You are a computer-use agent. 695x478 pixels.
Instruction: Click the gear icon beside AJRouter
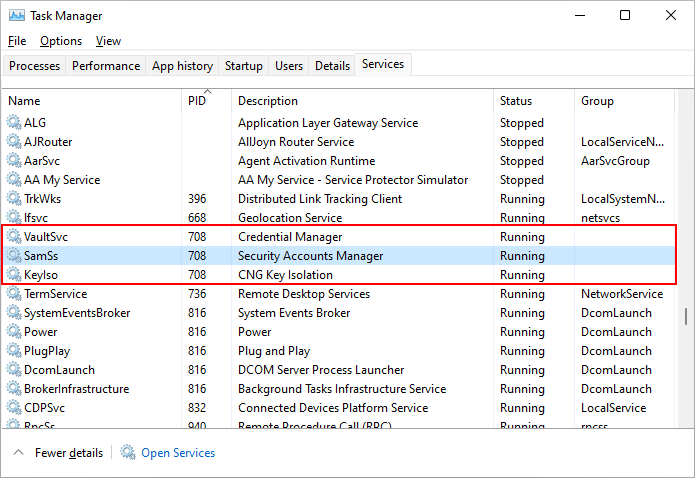[x=14, y=141]
